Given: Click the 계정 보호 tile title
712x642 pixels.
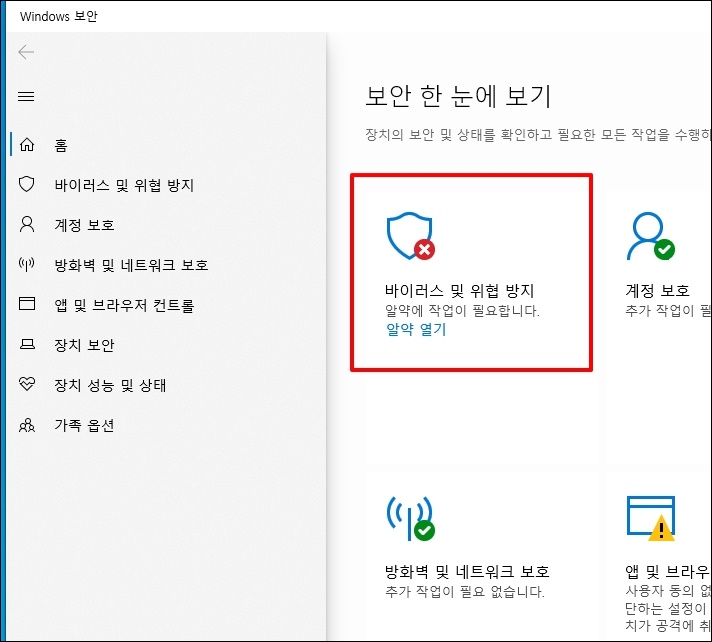Looking at the screenshot, I should 658,291.
